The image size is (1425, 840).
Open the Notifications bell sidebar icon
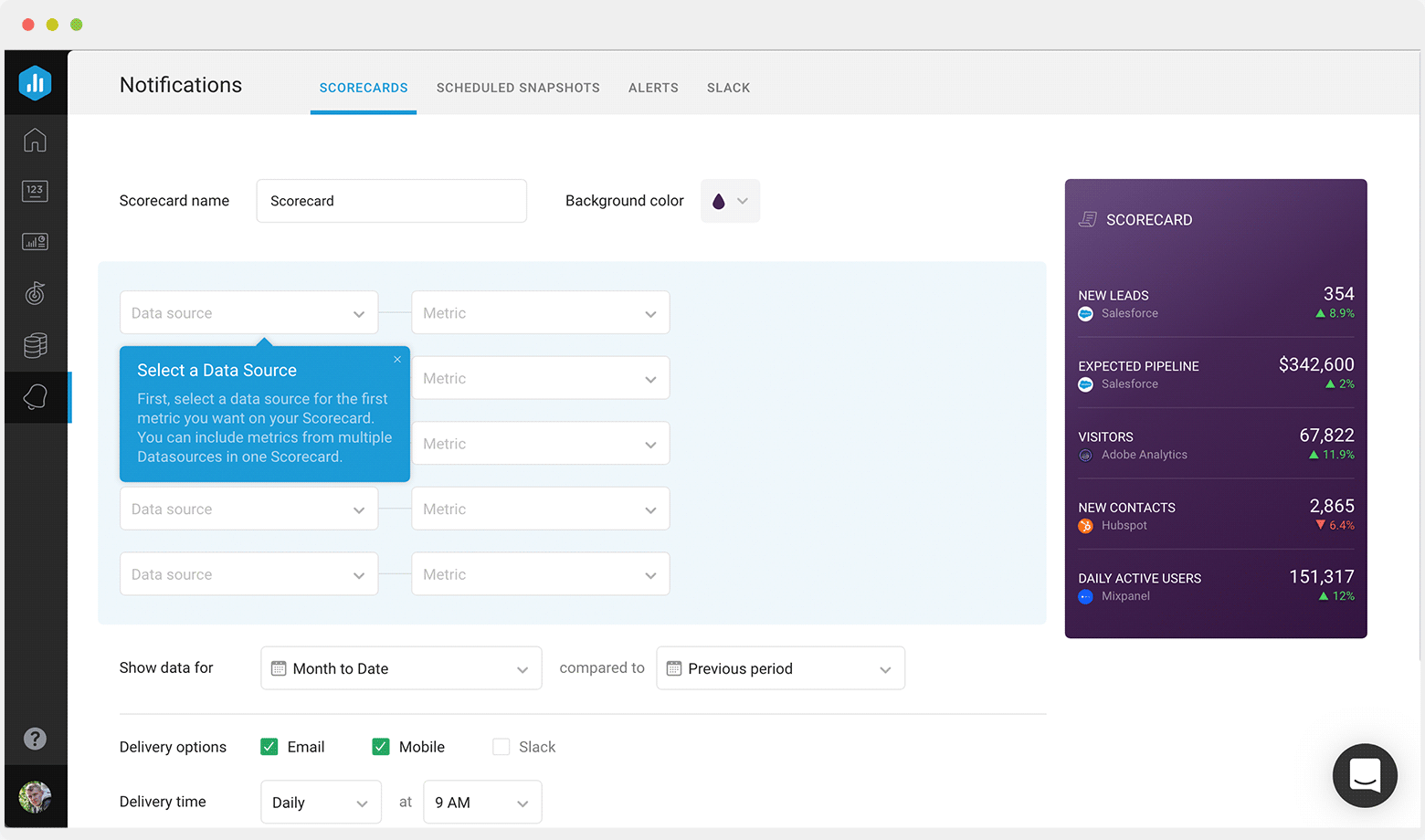[x=35, y=397]
